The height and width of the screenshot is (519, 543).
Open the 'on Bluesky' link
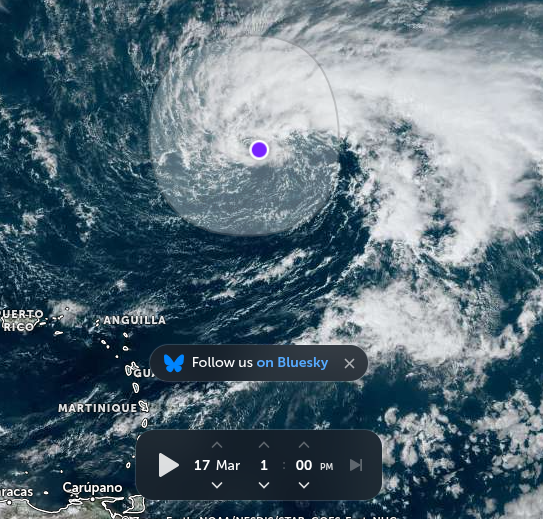292,363
